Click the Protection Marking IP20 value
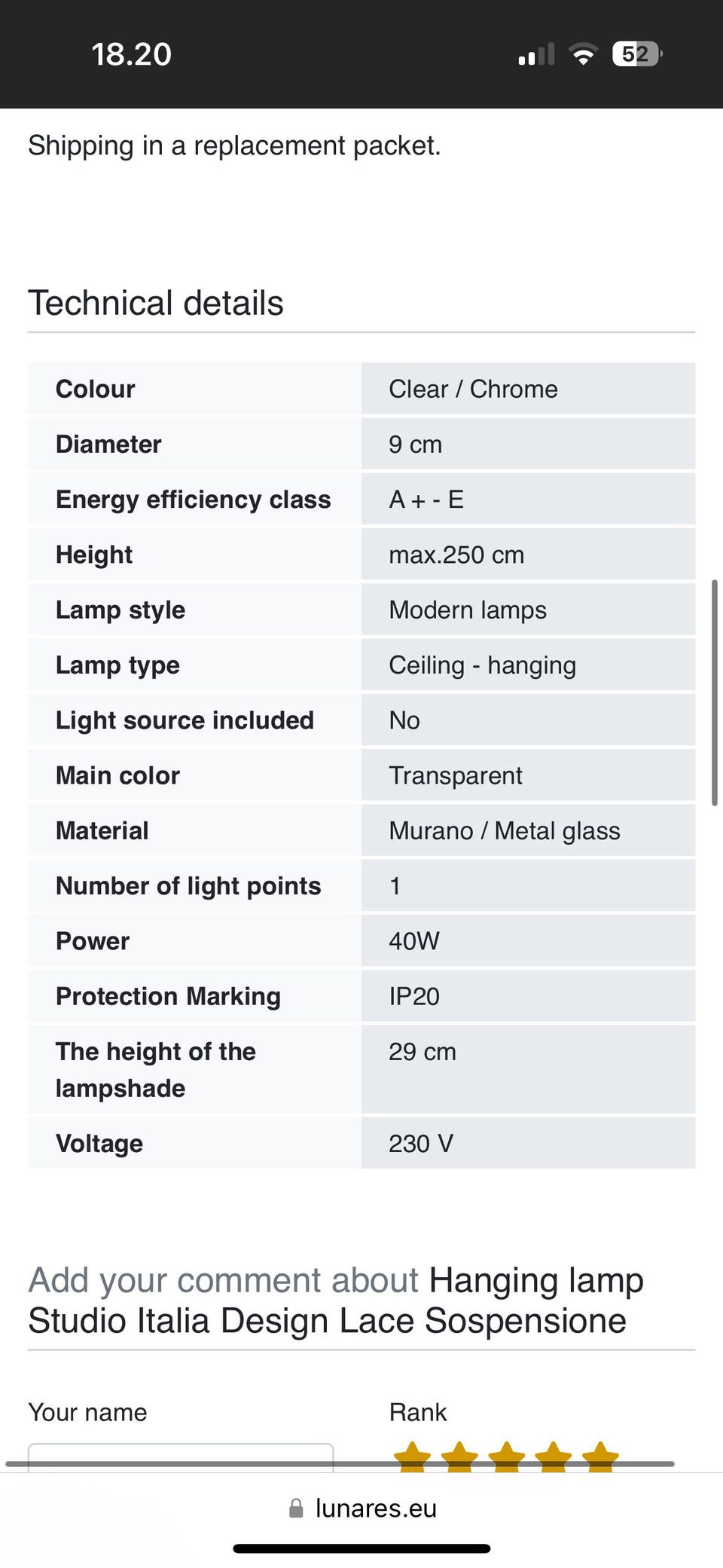This screenshot has width=723, height=1568. pos(414,996)
